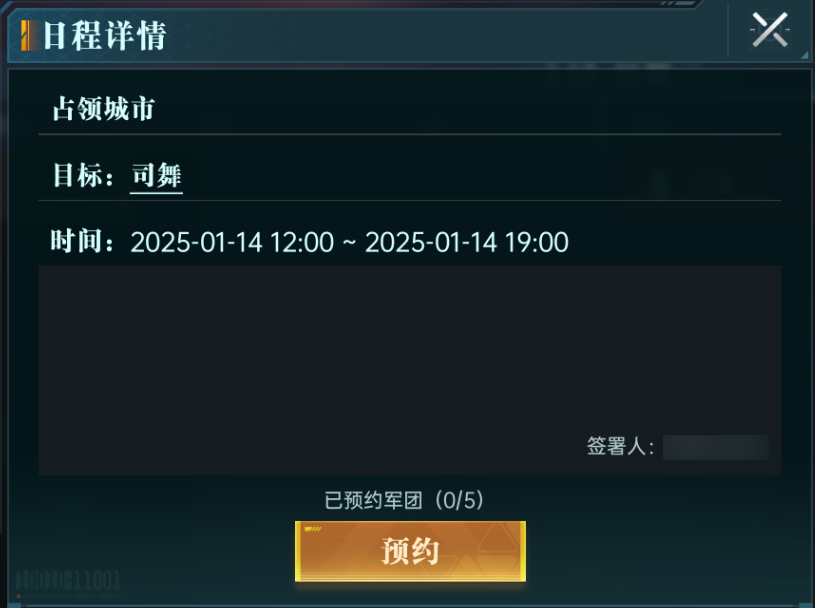Click the tilde separator between the times
This screenshot has height=608, width=815.
coord(349,243)
